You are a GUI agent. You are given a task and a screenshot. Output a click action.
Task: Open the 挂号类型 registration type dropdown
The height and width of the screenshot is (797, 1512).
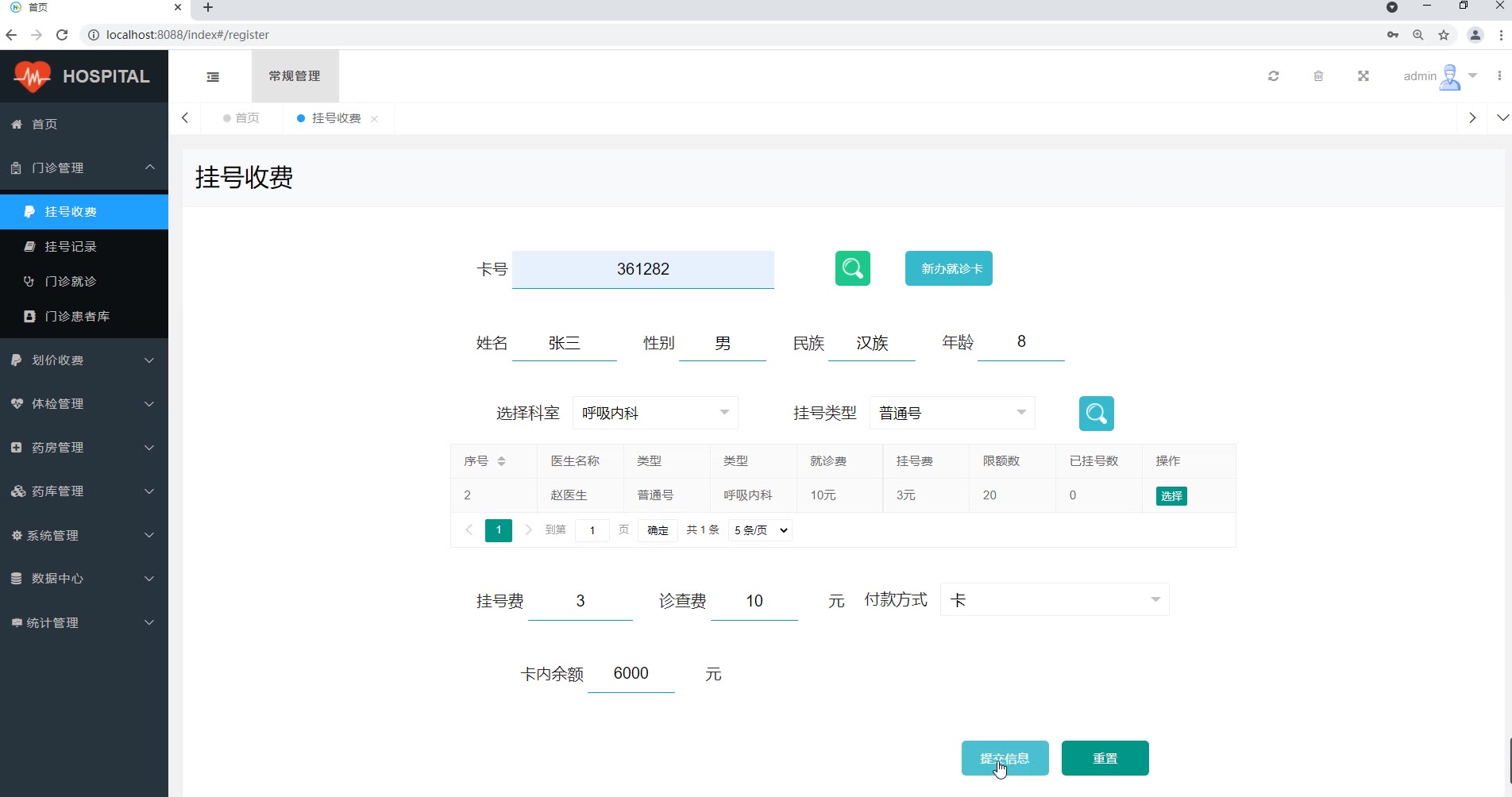[x=951, y=413]
